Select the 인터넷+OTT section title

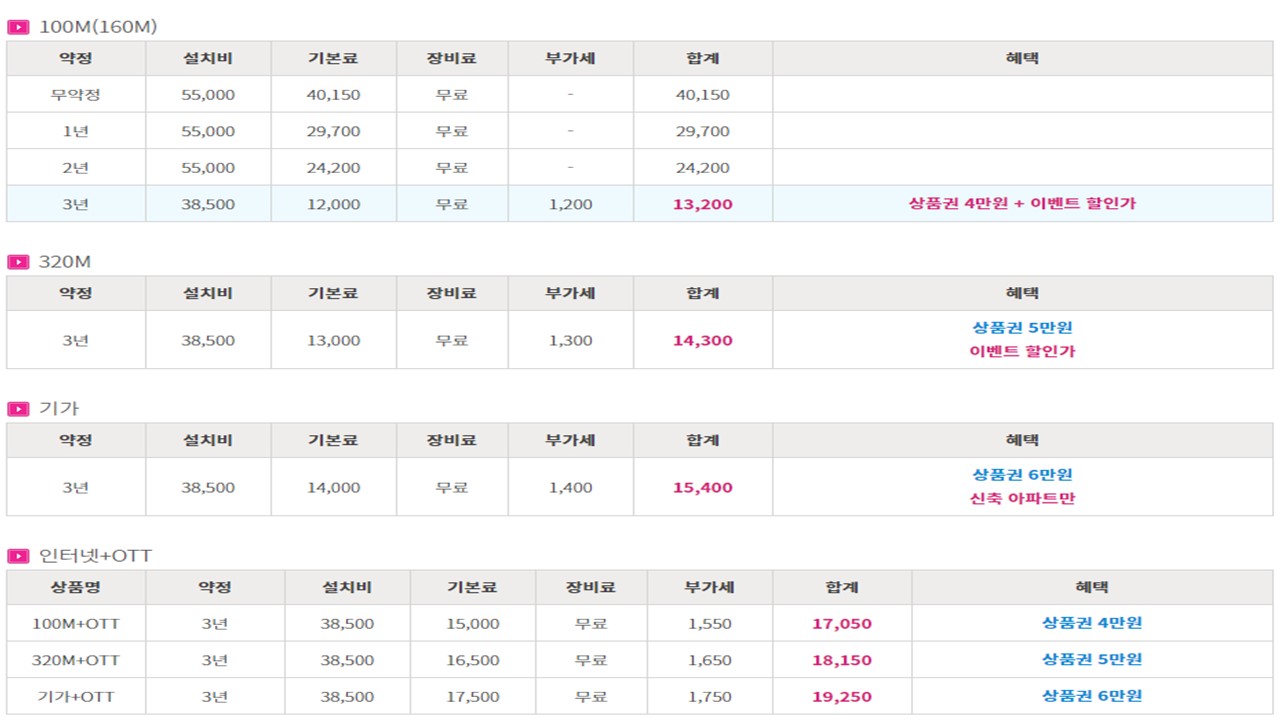[95, 556]
